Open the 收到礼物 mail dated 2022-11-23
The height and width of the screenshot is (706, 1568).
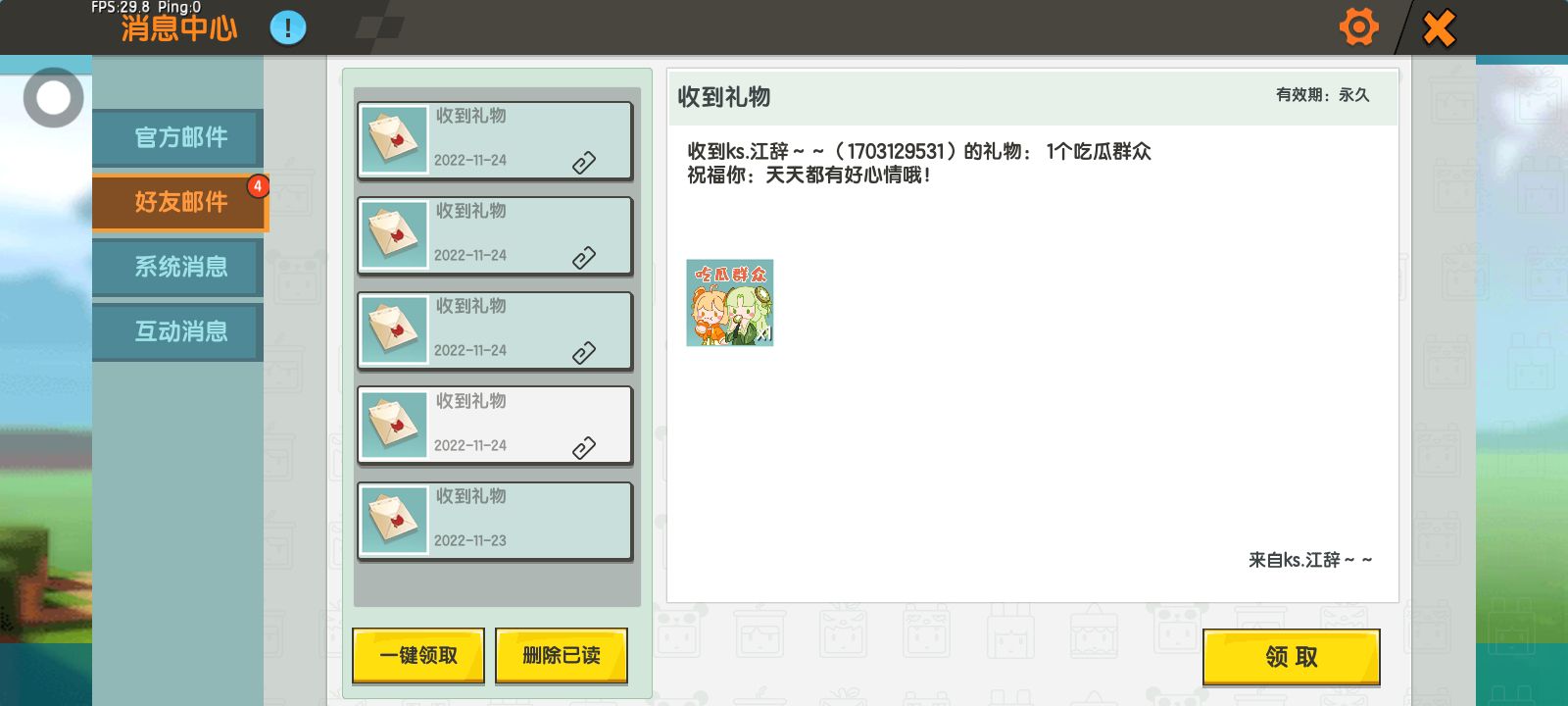[x=495, y=521]
